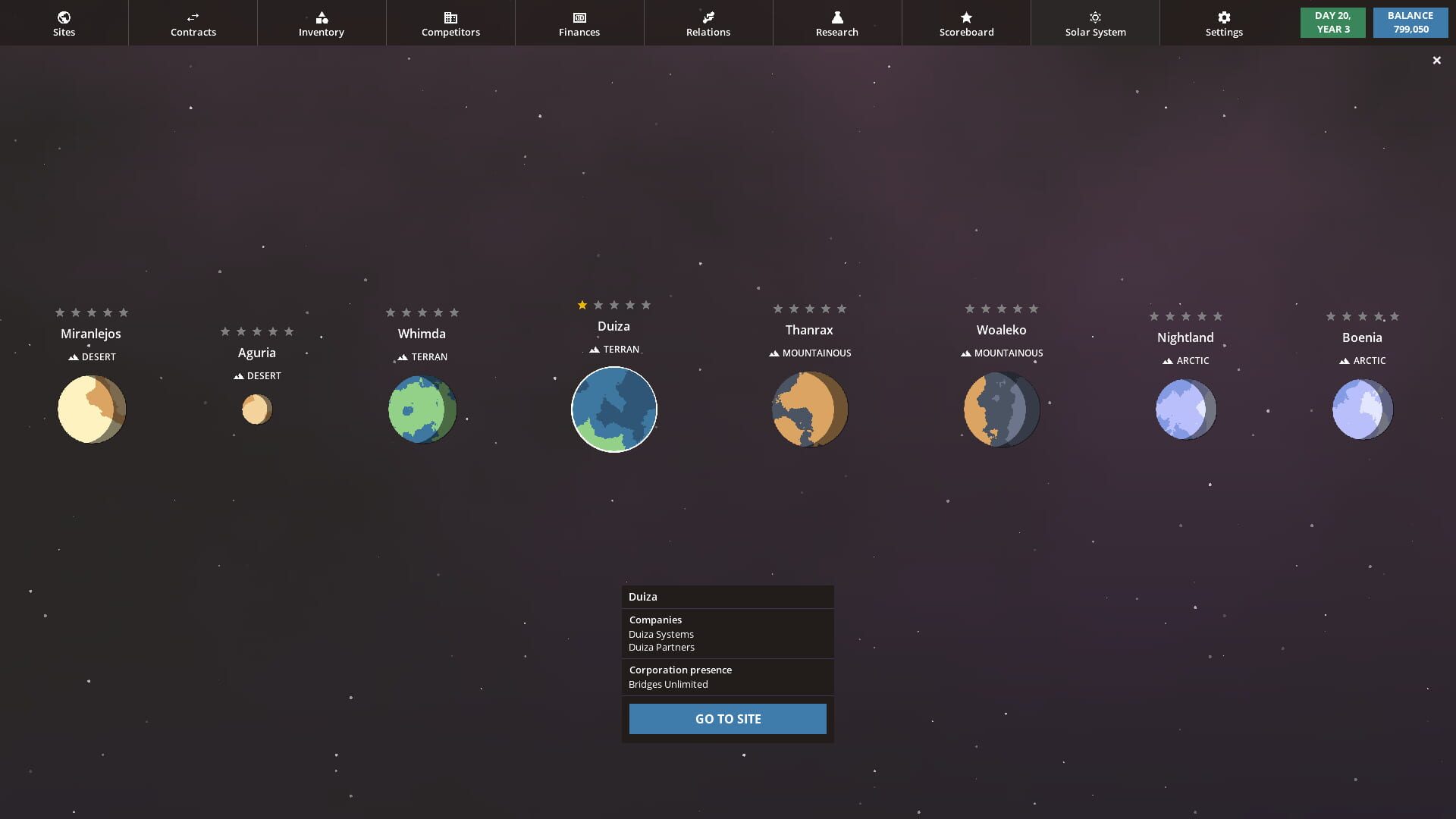Screen dimensions: 1456x819
Task: Dismiss the view with the X button
Action: pos(1436,60)
